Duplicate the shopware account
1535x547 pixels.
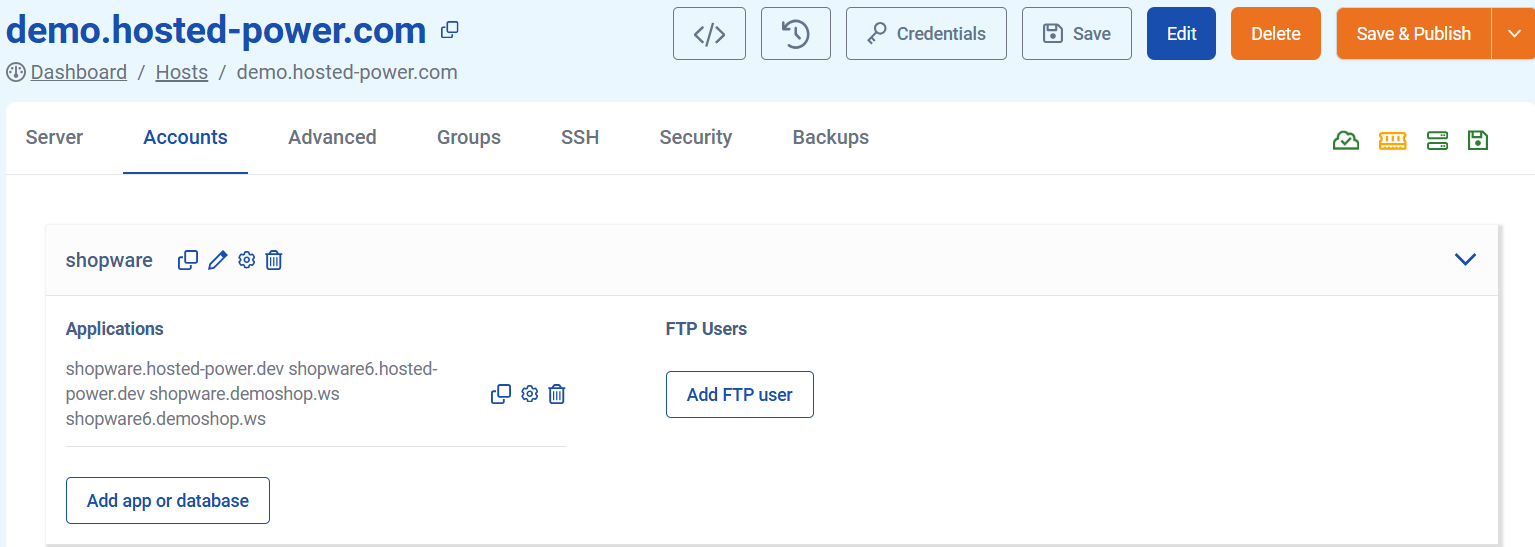tap(188, 260)
